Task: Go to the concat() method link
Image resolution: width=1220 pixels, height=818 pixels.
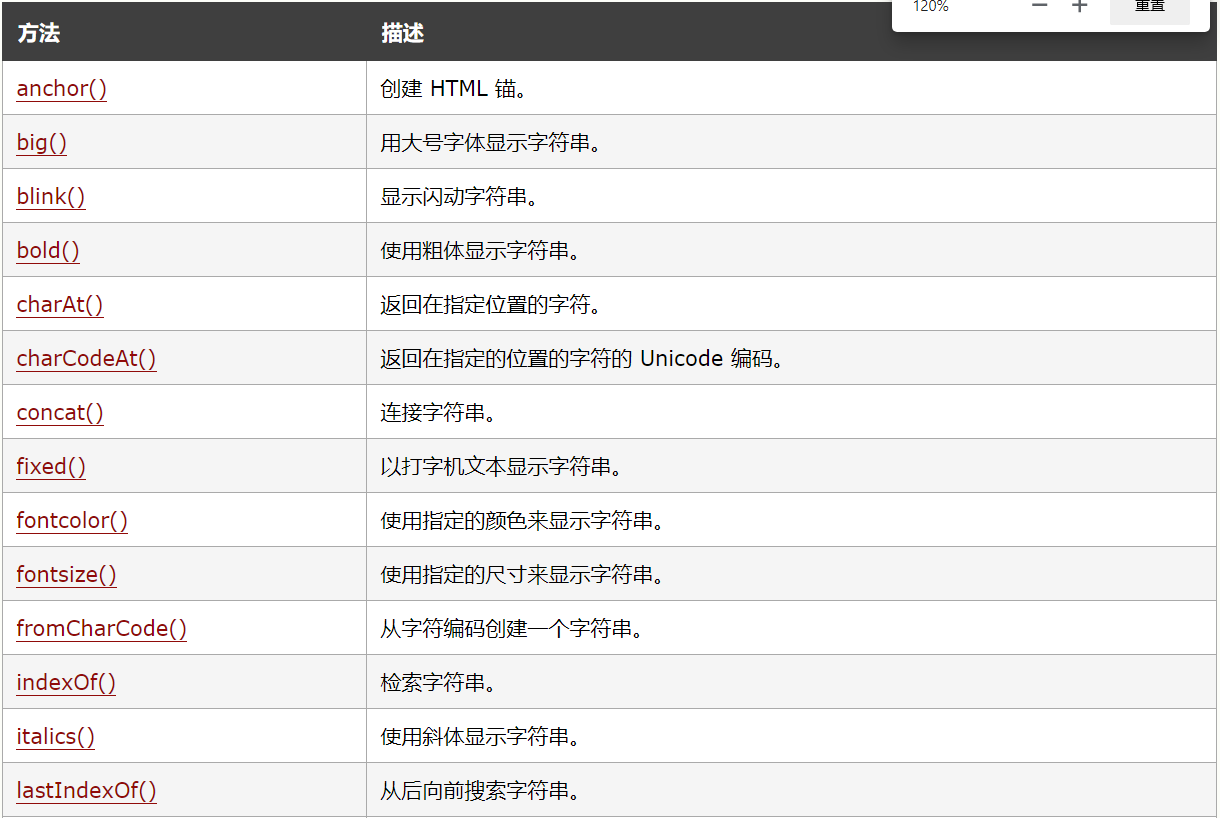Action: pos(60,413)
